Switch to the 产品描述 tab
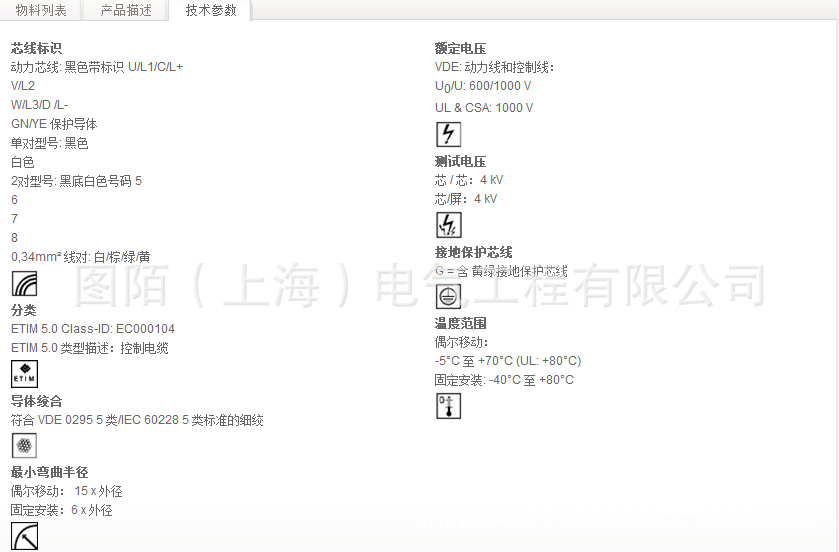The height and width of the screenshot is (552, 839). point(126,10)
